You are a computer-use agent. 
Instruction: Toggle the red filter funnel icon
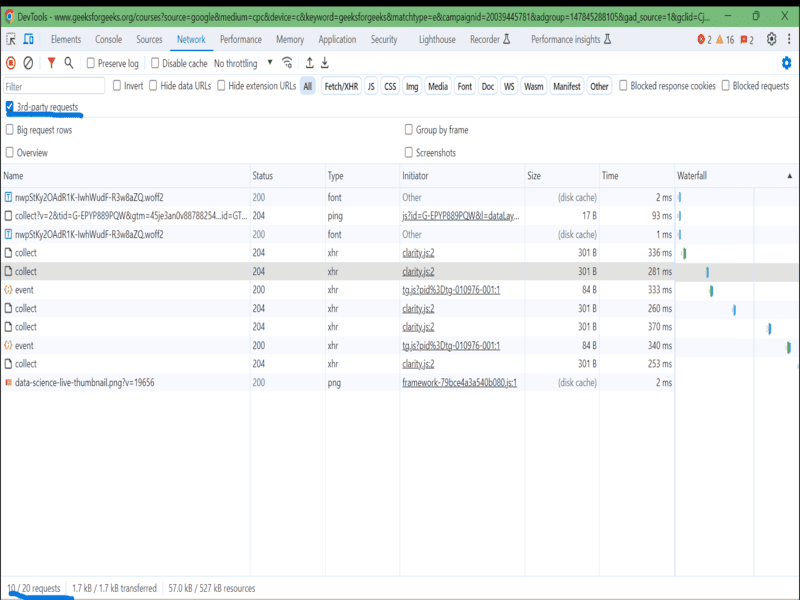[x=51, y=63]
